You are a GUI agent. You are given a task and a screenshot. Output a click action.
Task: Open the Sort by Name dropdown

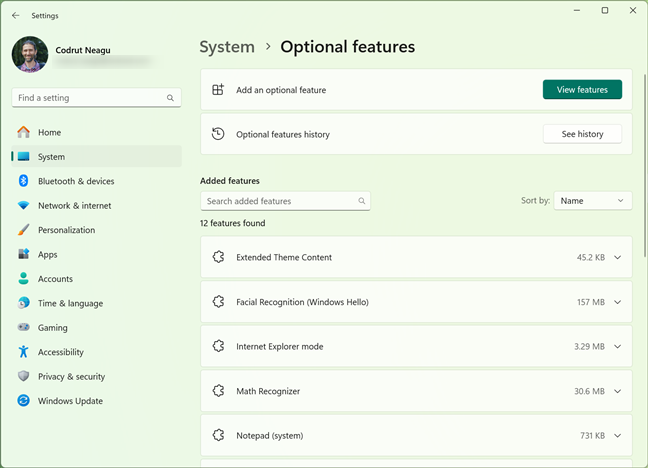tap(593, 201)
